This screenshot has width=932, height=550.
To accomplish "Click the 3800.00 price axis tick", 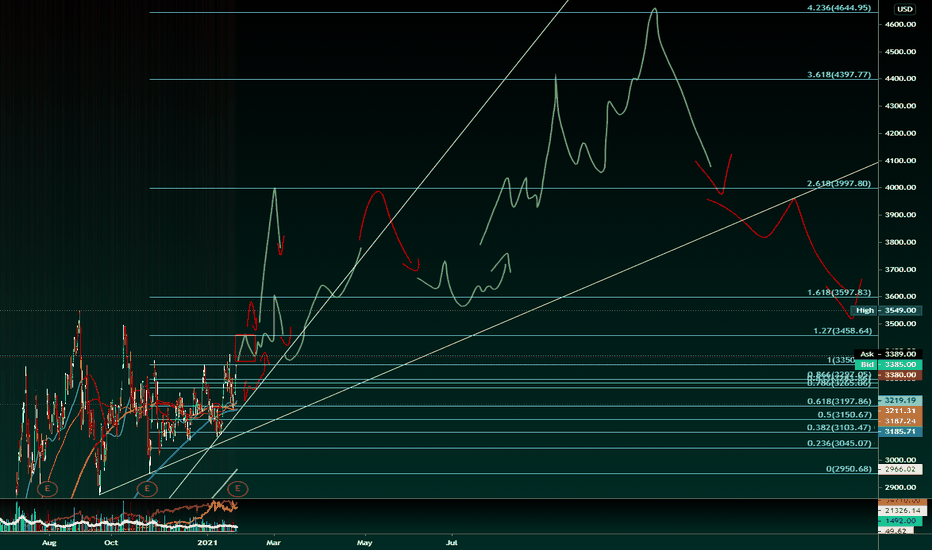I will (x=900, y=242).
